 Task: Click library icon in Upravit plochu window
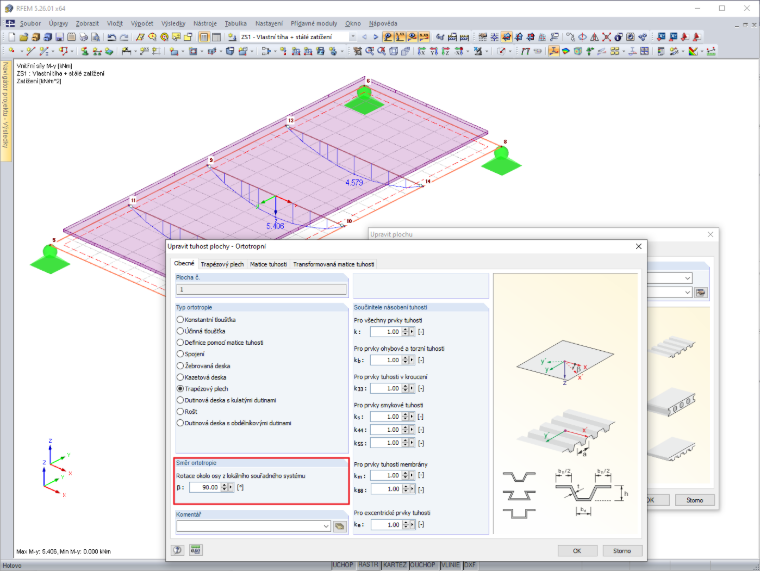(701, 292)
